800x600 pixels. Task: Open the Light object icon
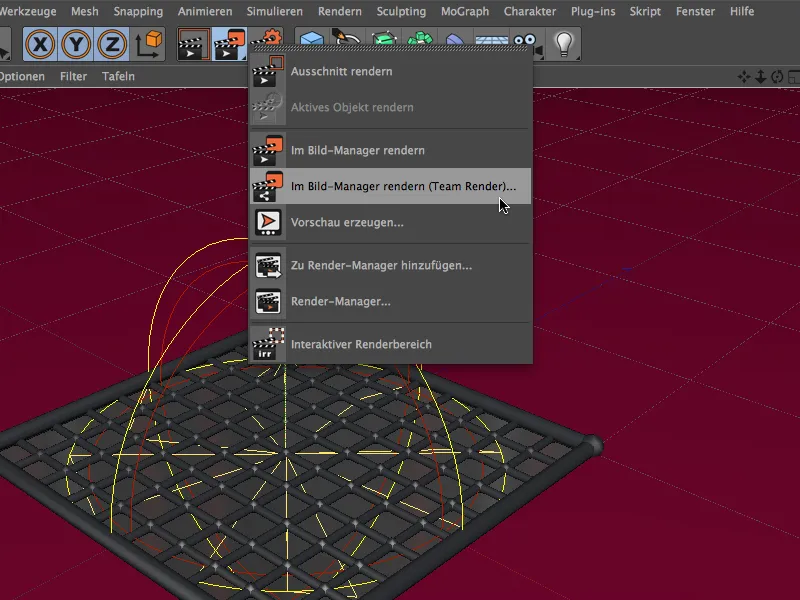564,42
